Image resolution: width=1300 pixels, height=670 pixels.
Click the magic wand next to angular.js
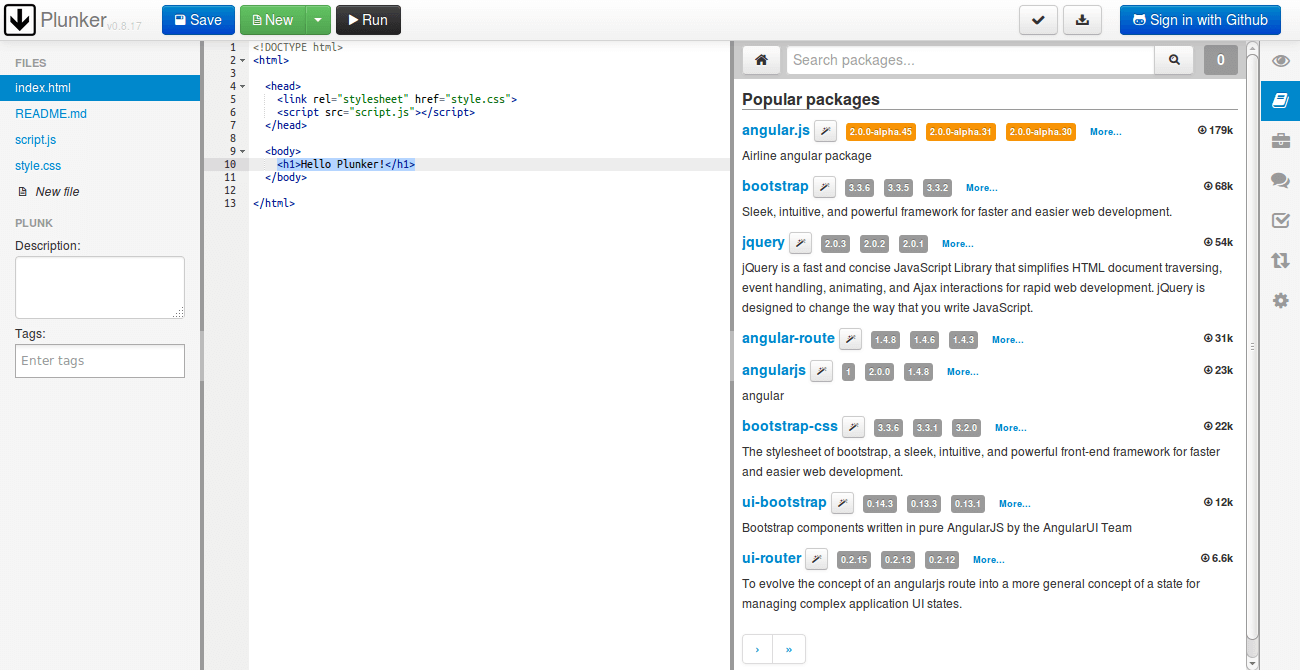tap(825, 131)
